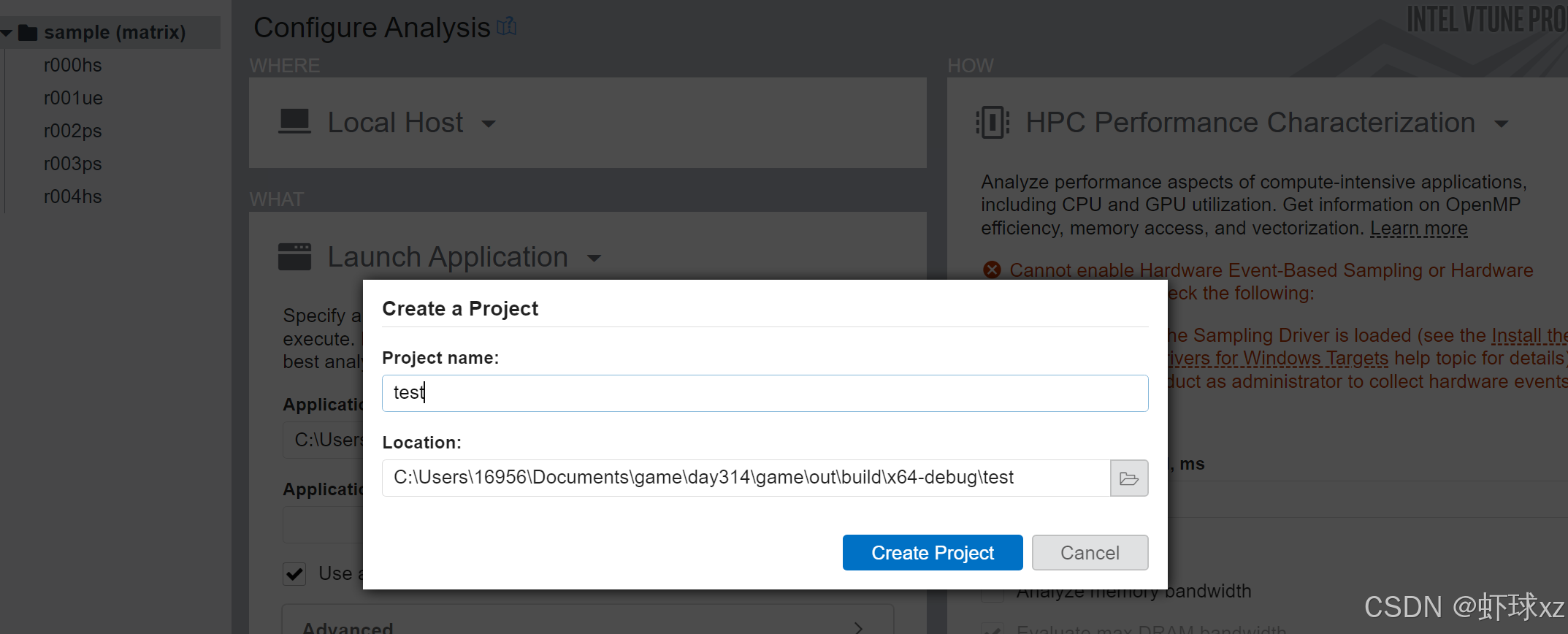Collapse the sample (matrix) project tree
Screen dimensions: 1568x634
click(x=7, y=33)
